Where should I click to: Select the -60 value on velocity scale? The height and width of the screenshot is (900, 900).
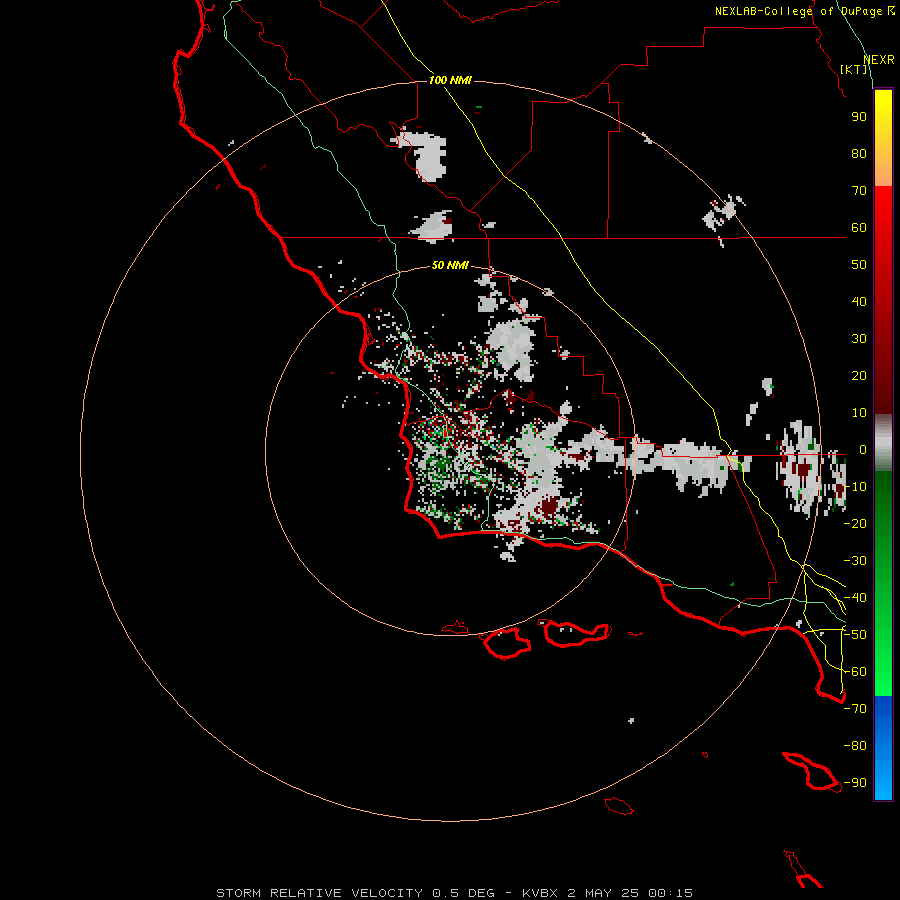pos(855,672)
